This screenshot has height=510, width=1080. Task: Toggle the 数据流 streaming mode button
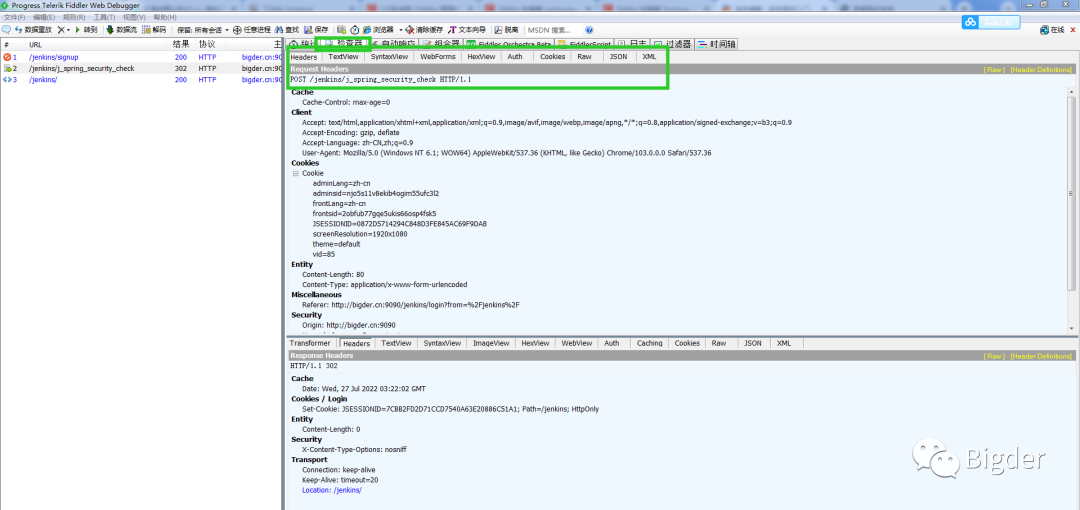click(121, 30)
